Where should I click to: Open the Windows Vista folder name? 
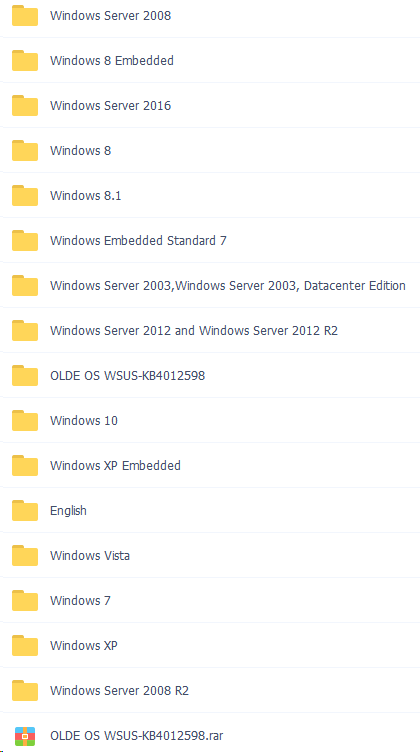pos(90,556)
